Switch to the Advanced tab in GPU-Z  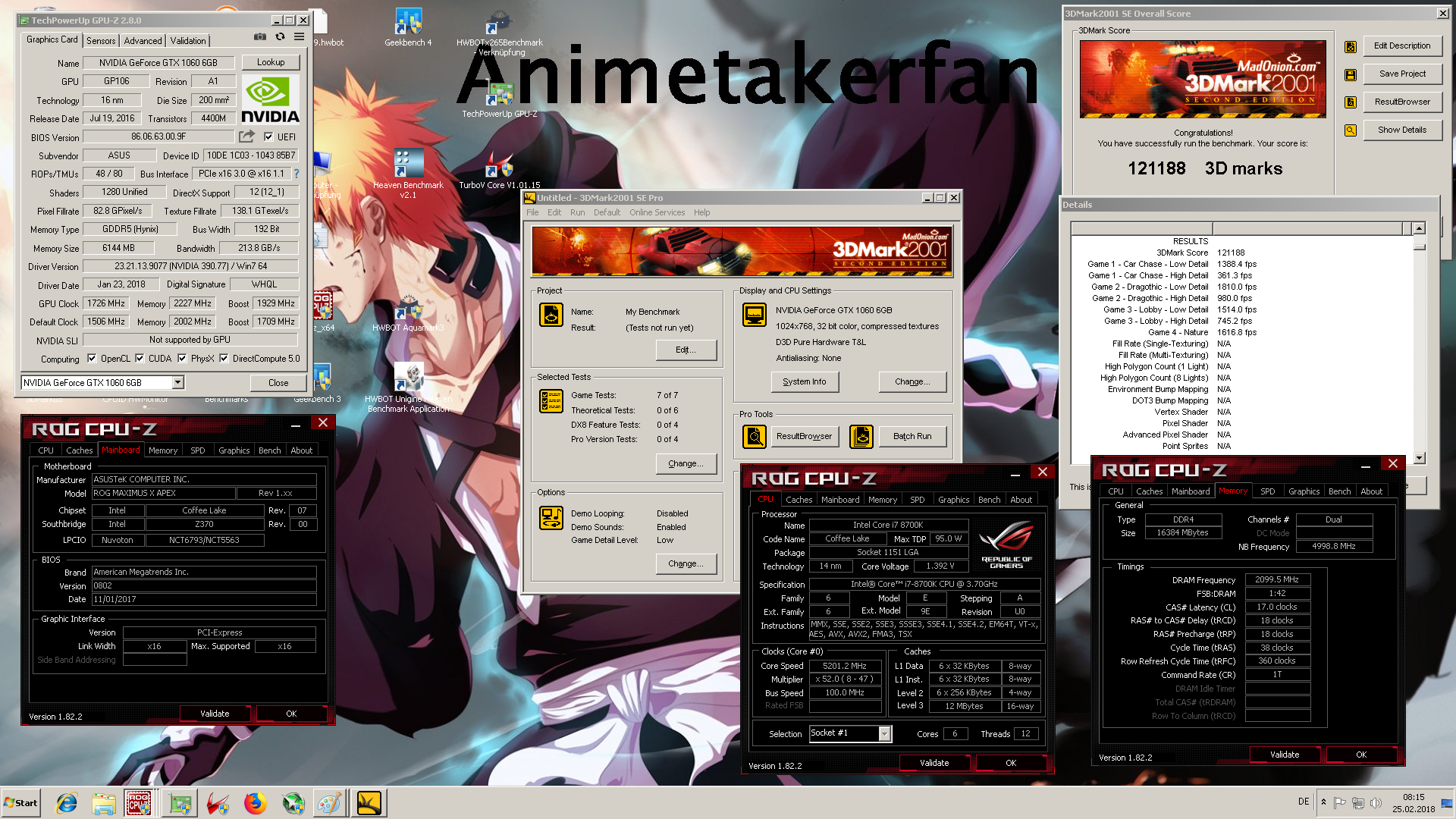pos(143,41)
